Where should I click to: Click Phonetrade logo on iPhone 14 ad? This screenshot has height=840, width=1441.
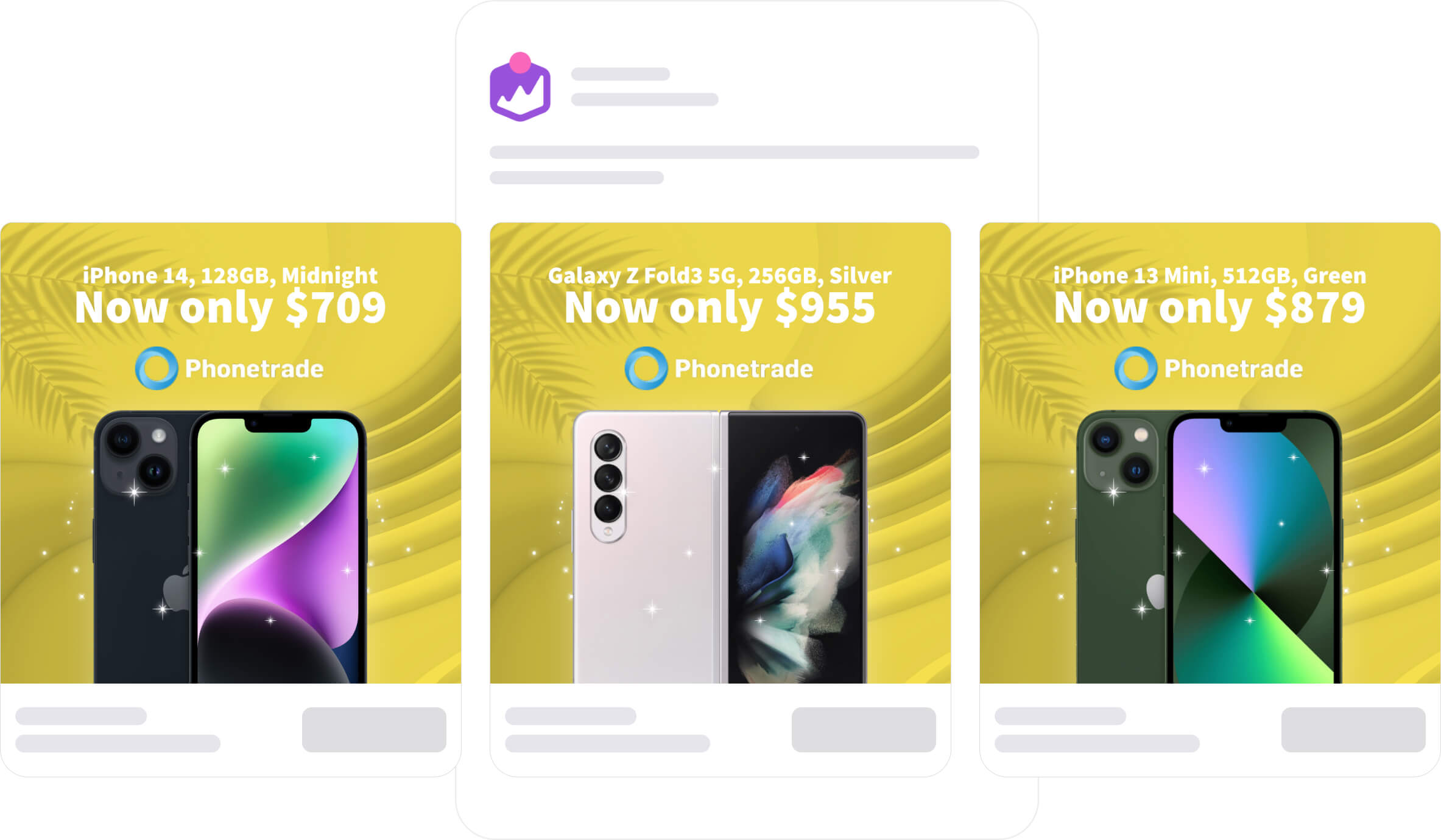pos(229,368)
